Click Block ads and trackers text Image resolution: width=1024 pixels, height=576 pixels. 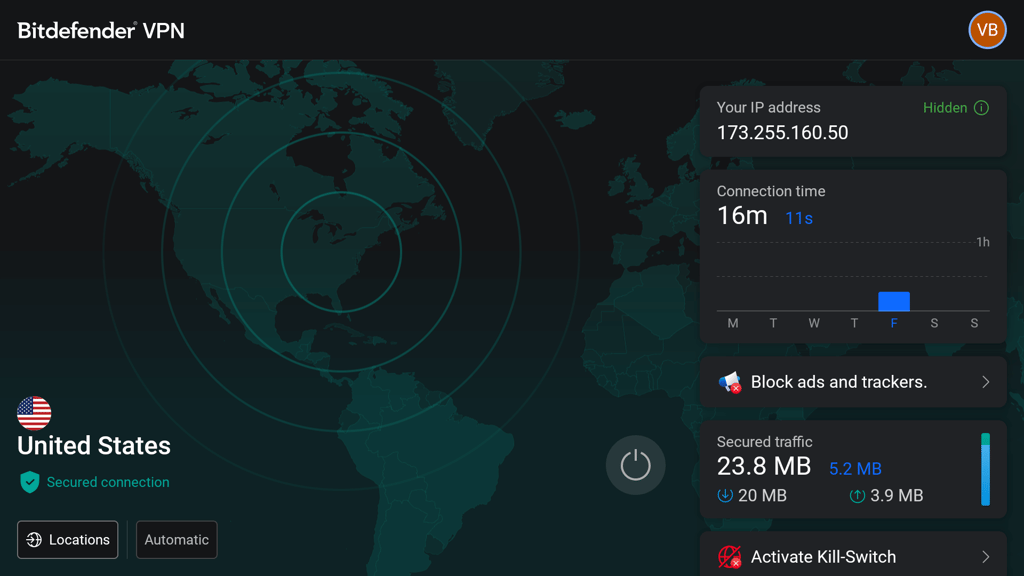pos(839,382)
